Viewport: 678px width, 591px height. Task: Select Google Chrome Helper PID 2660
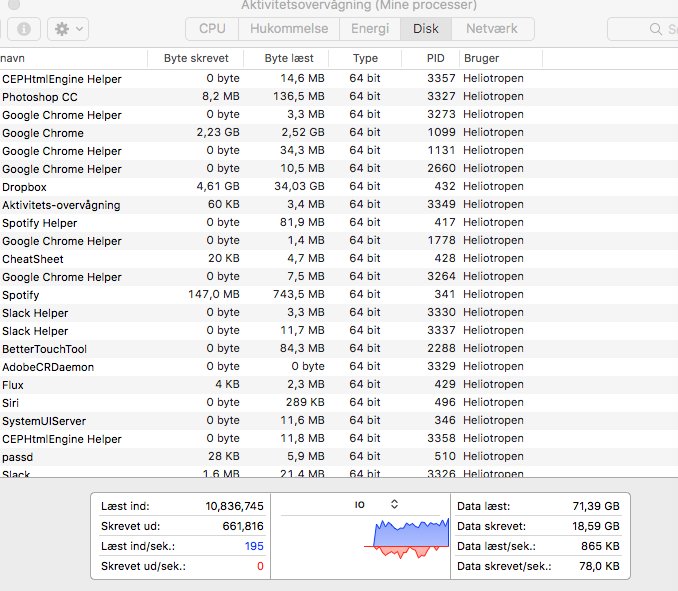pyautogui.click(x=339, y=169)
